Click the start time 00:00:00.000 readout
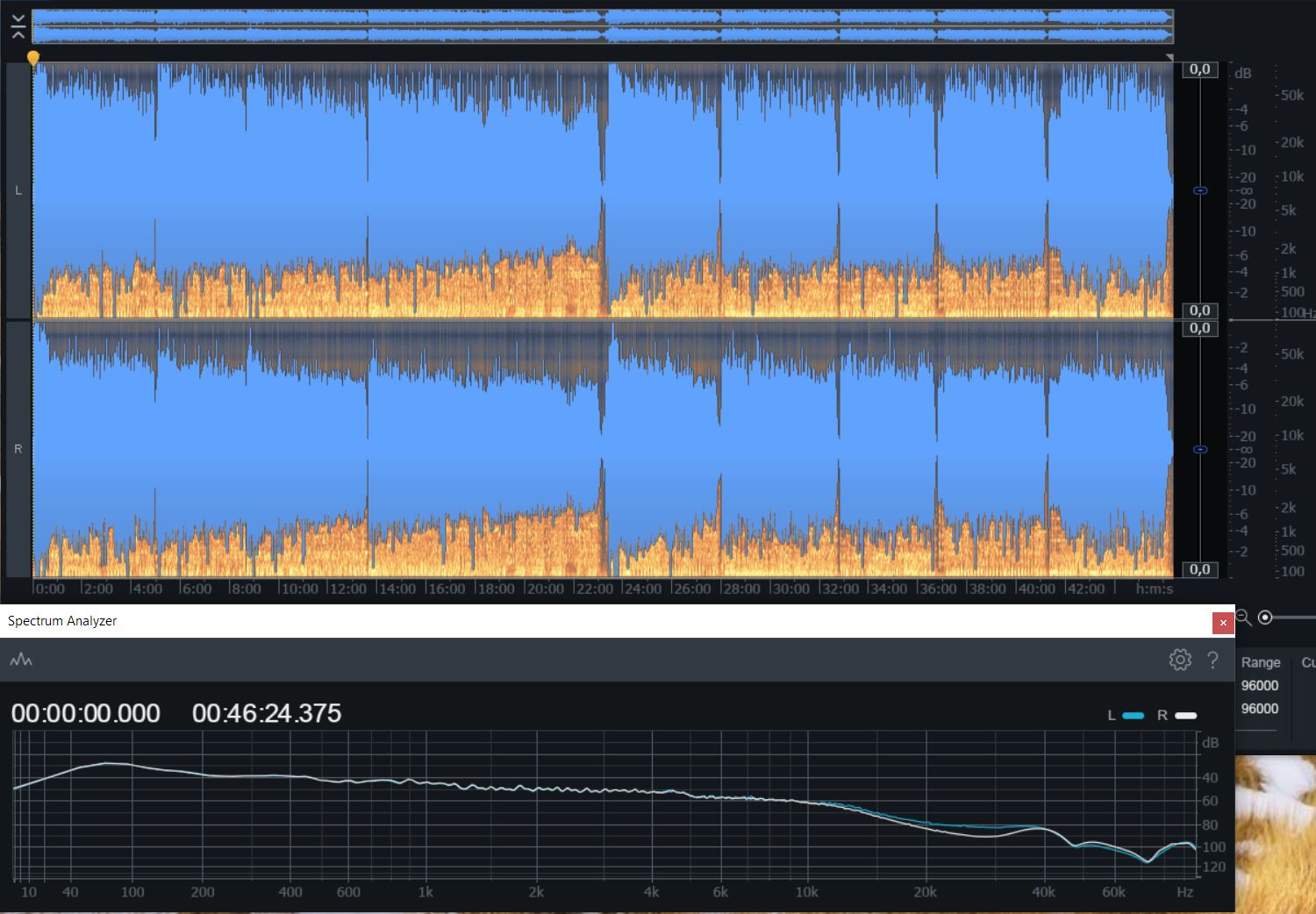This screenshot has width=1316, height=914. 86,713
